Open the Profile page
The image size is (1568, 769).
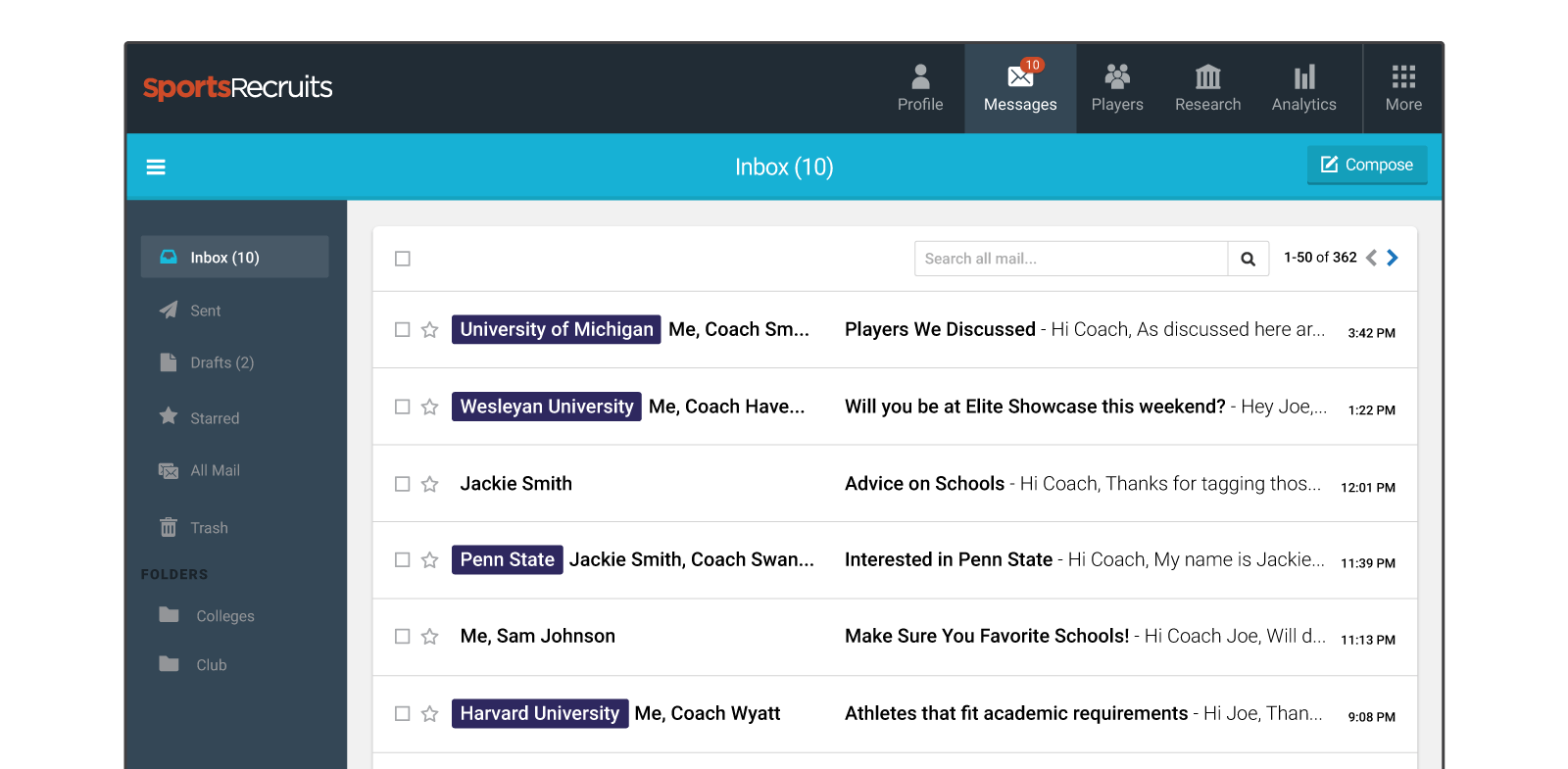(920, 88)
